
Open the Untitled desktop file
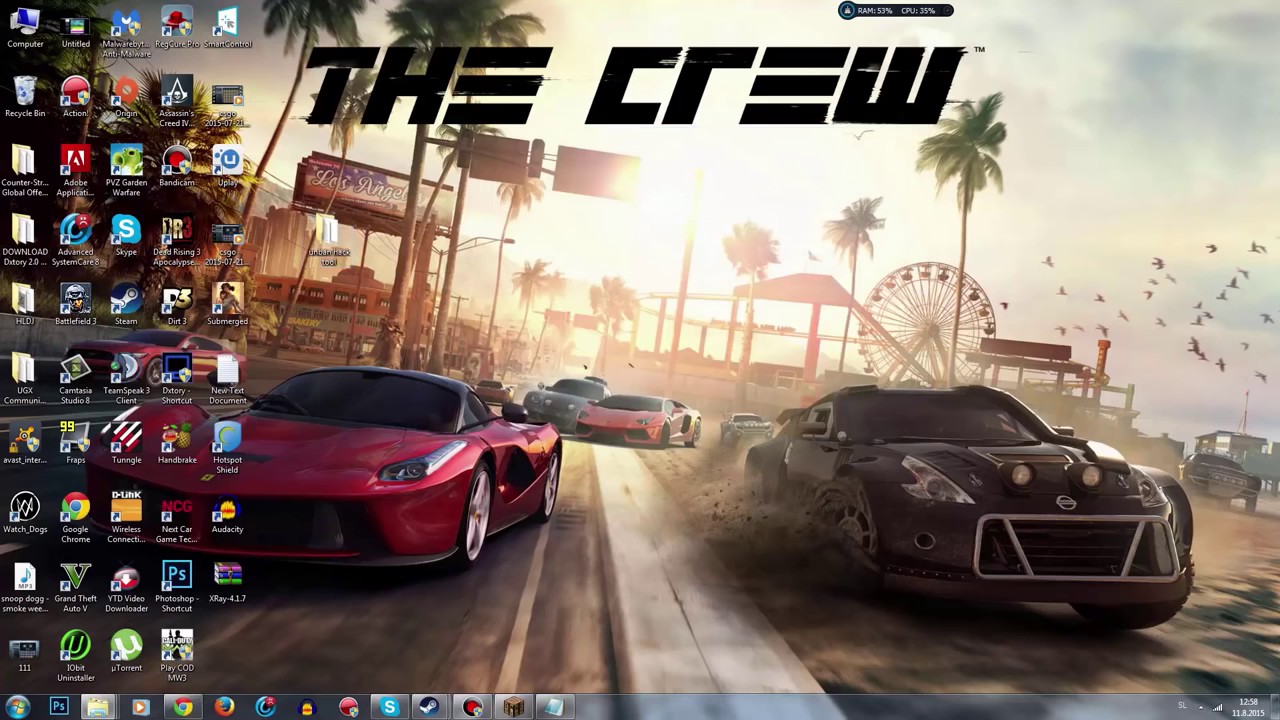pos(75,28)
